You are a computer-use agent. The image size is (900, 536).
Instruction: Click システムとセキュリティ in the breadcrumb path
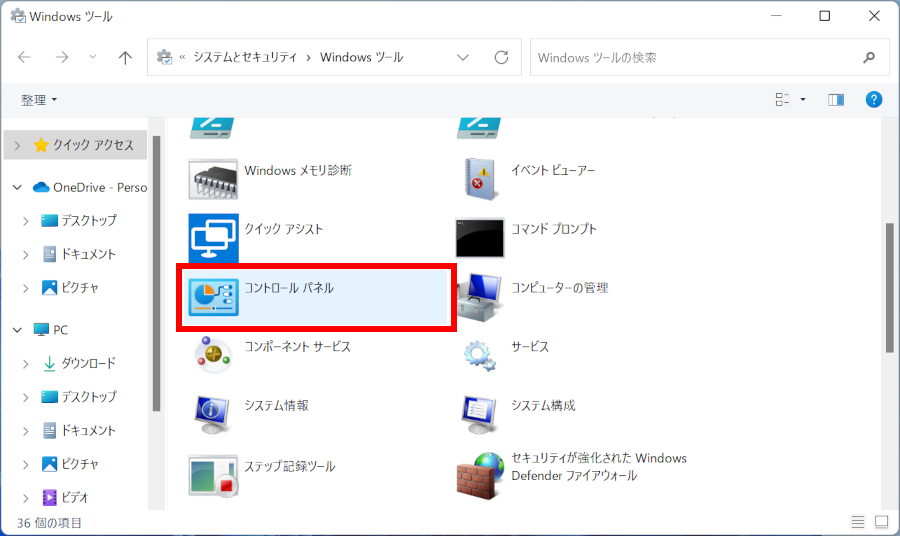[x=244, y=58]
